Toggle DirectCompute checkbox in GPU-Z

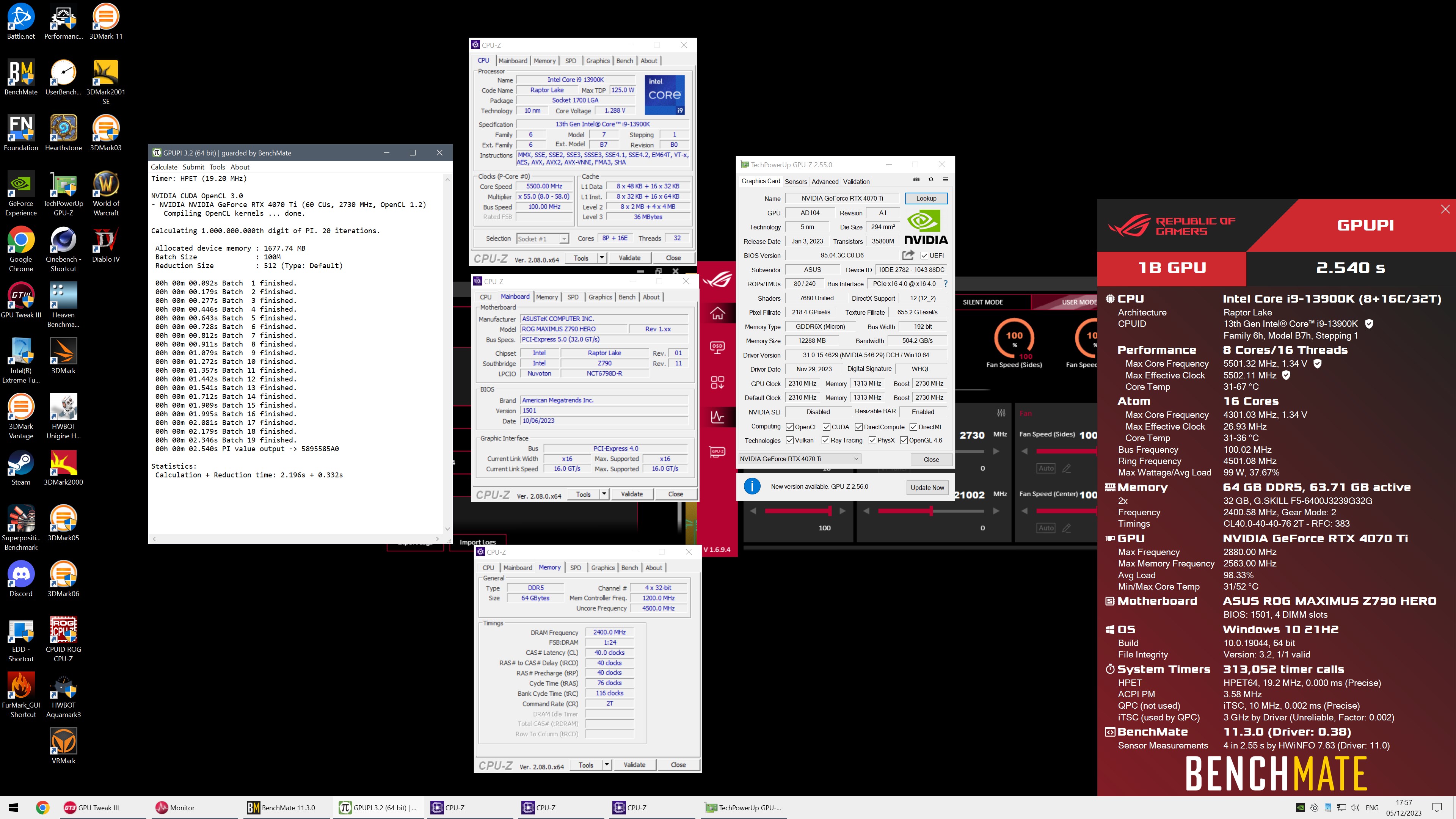tap(858, 427)
